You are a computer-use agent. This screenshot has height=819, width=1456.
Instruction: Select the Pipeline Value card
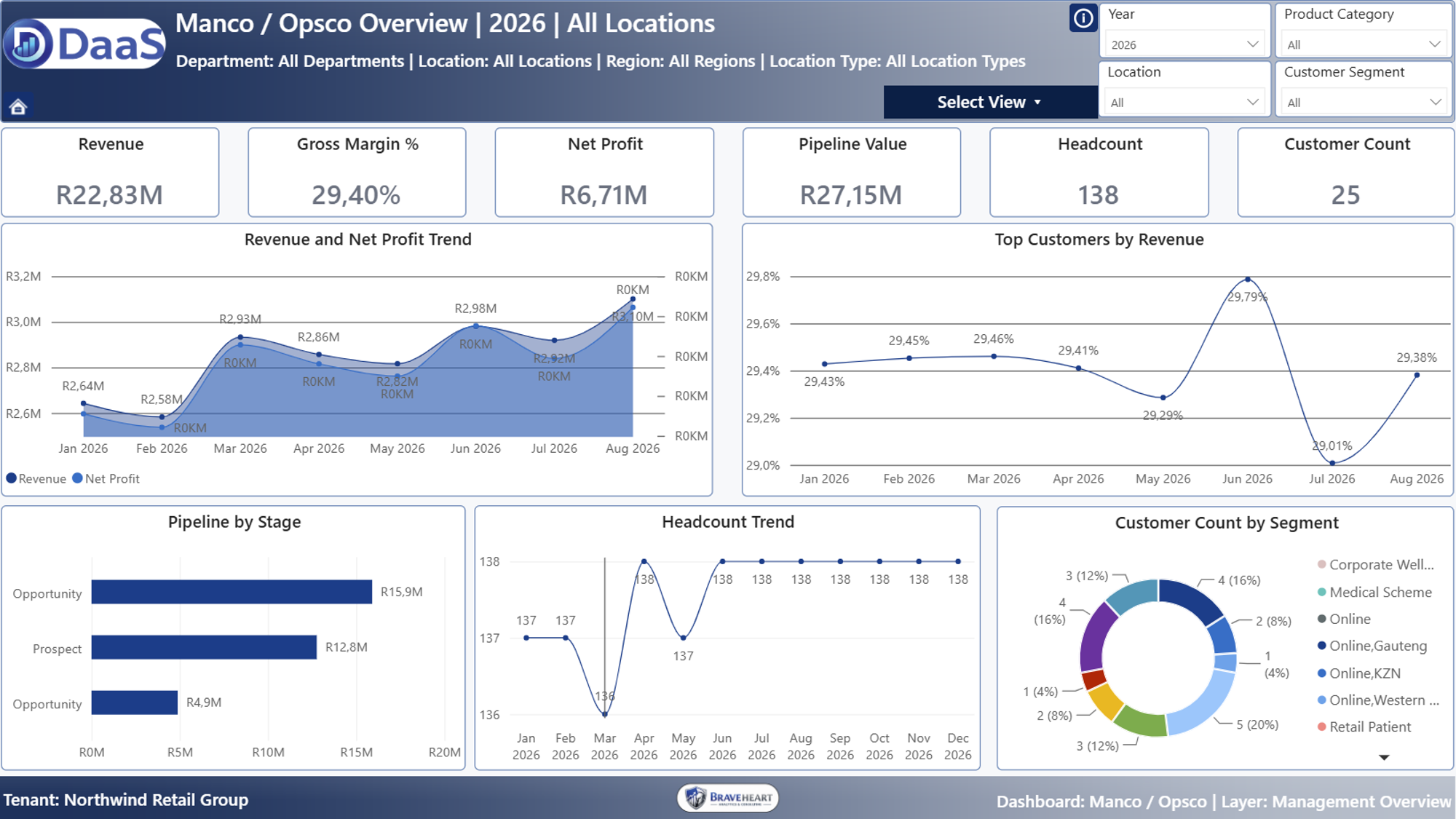(852, 173)
